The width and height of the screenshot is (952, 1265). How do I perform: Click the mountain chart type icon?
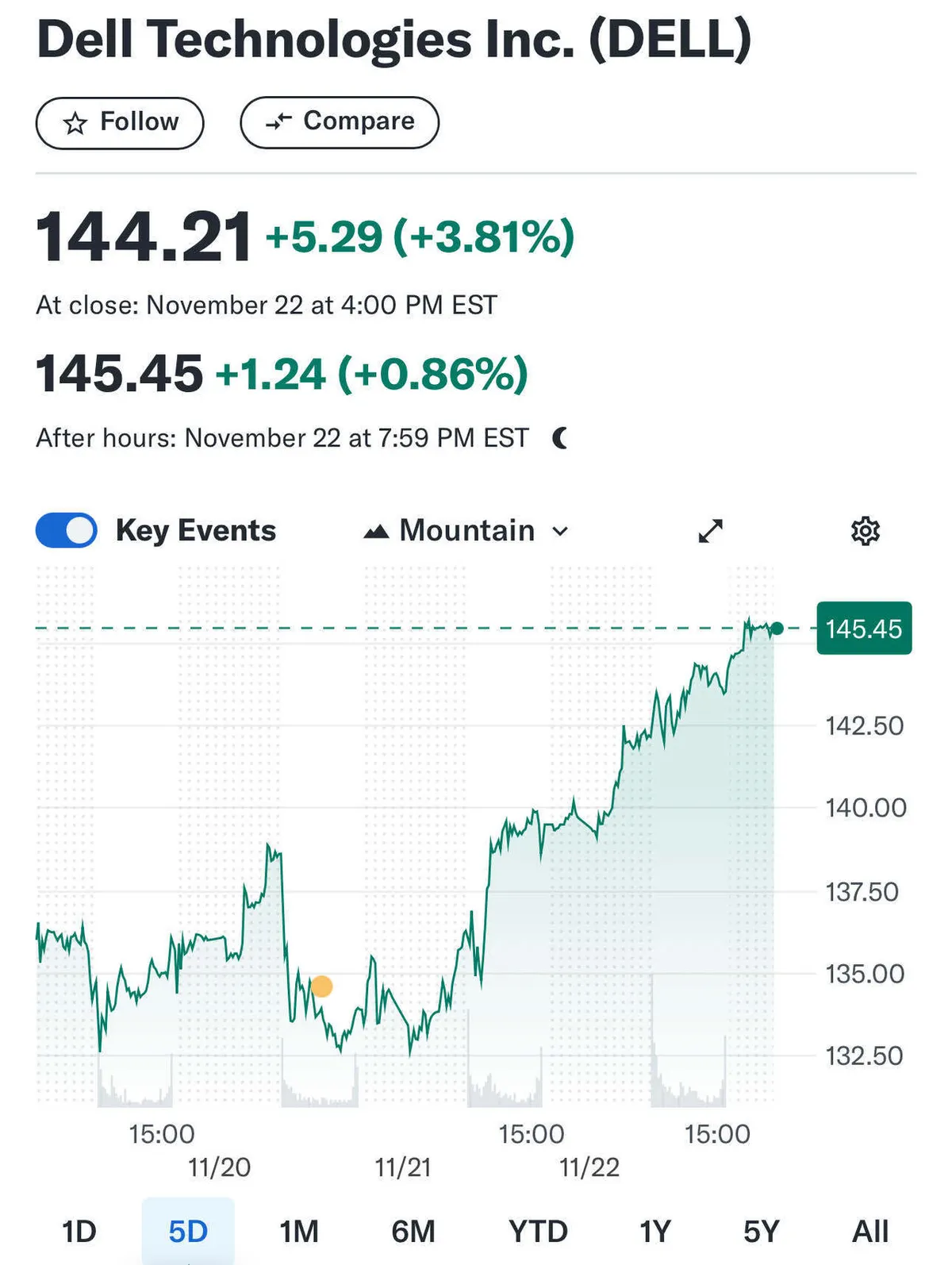coord(376,532)
